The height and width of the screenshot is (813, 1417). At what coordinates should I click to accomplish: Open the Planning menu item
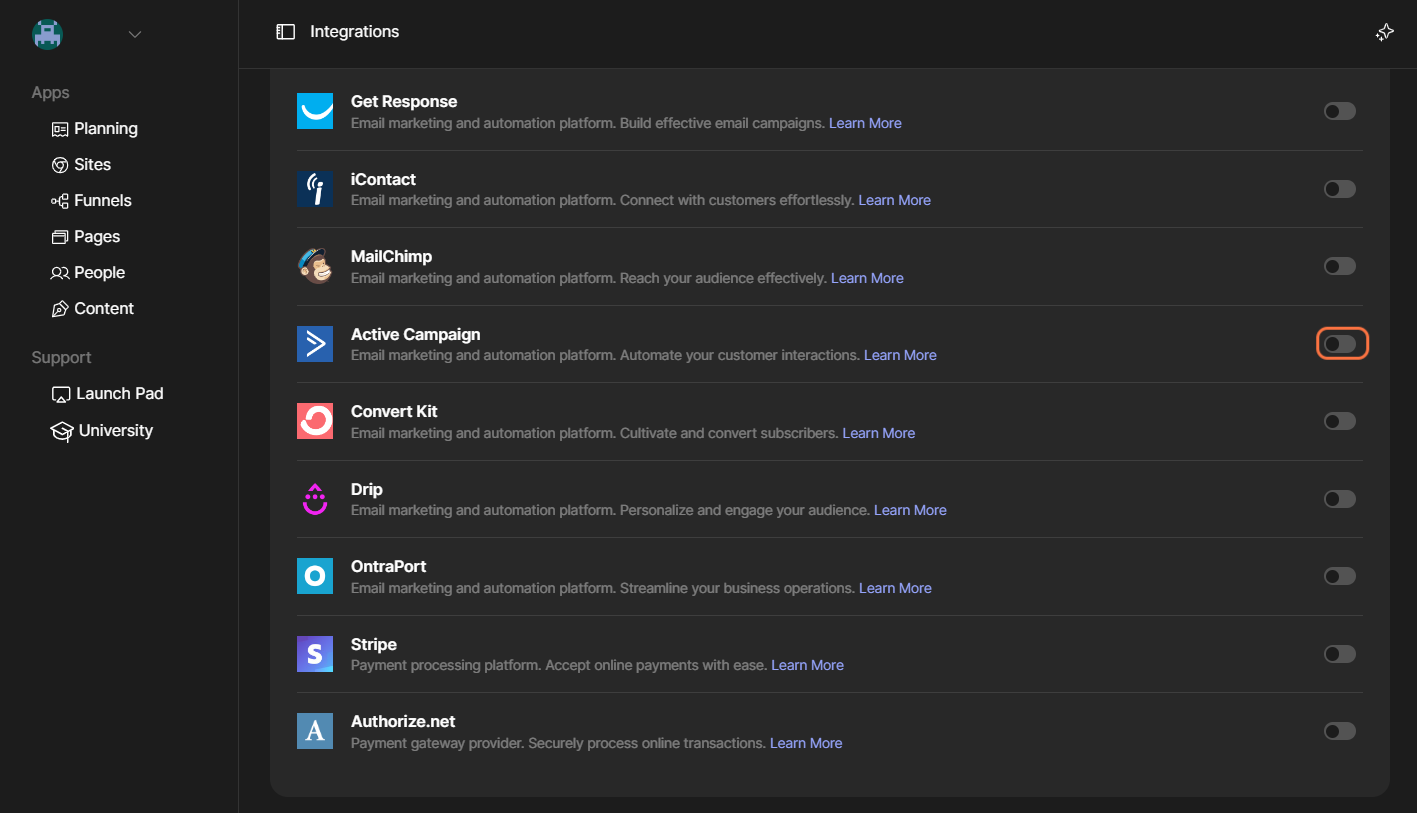pos(95,129)
